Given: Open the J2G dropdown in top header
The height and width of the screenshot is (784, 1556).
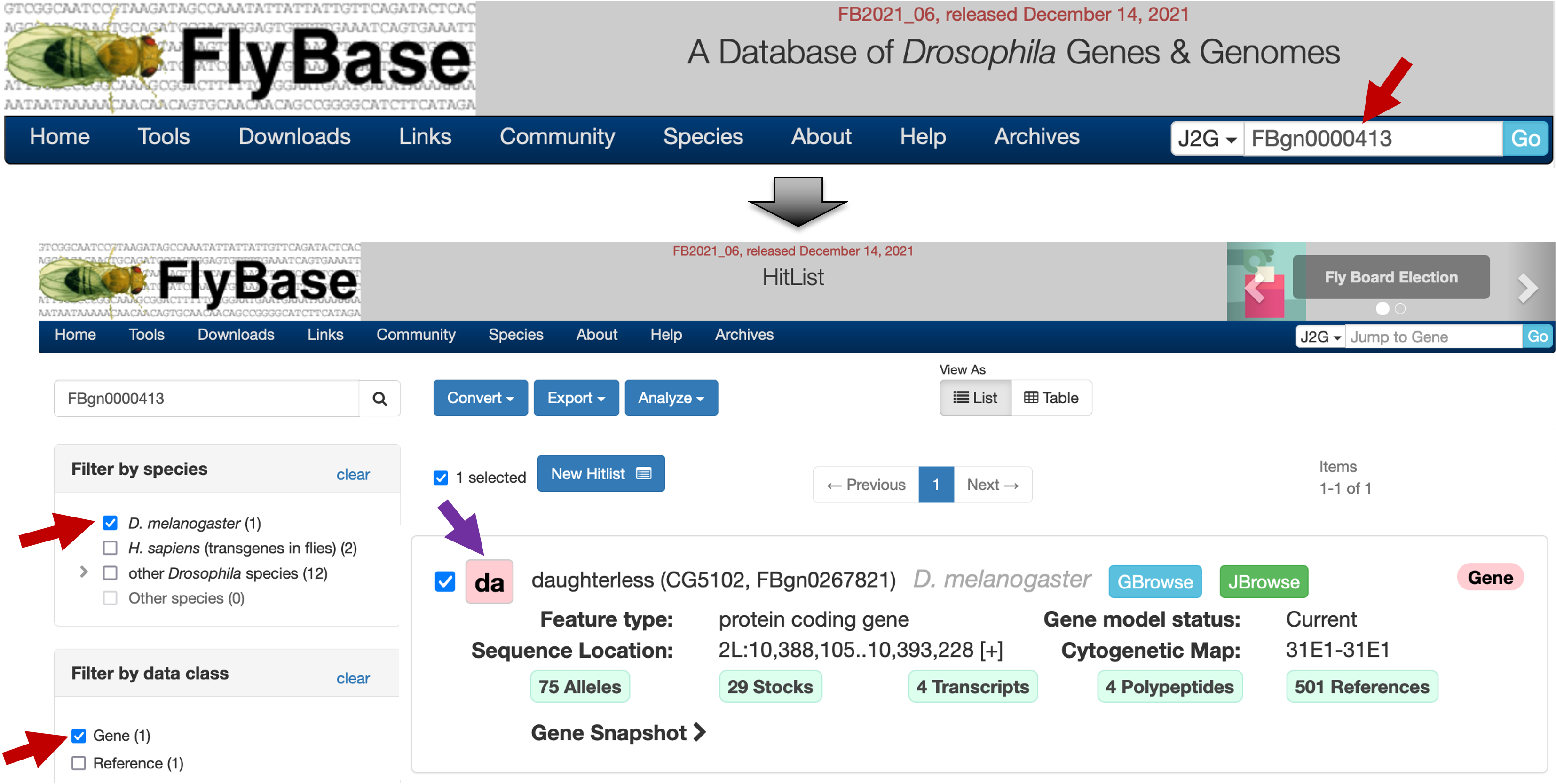Looking at the screenshot, I should tap(1207, 139).
